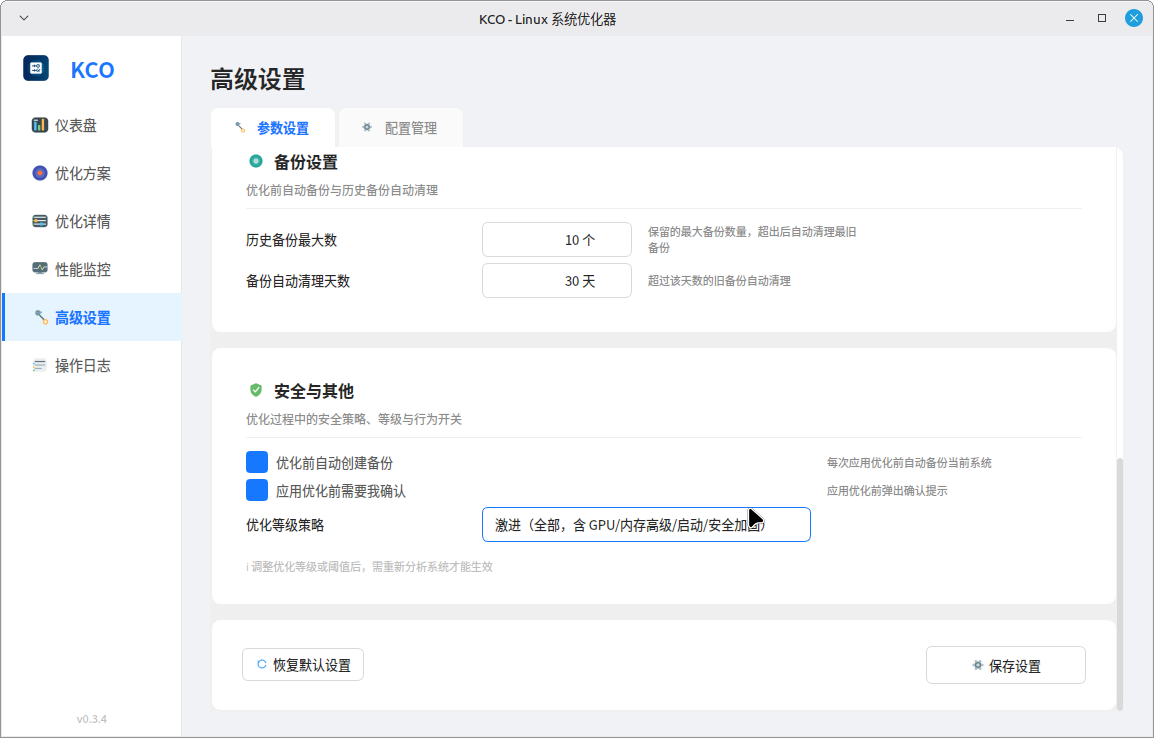The image size is (1154, 738).
Task: Click the 备份设置 section title
Action: tap(305, 162)
